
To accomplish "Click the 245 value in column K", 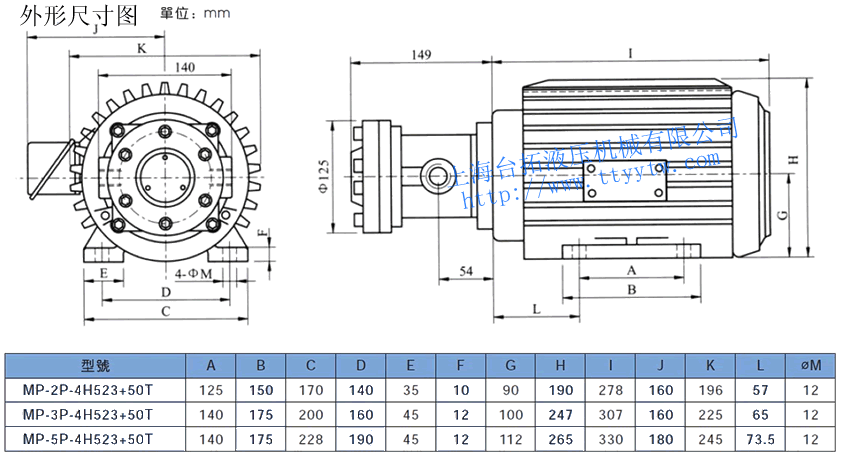I will (x=711, y=438).
